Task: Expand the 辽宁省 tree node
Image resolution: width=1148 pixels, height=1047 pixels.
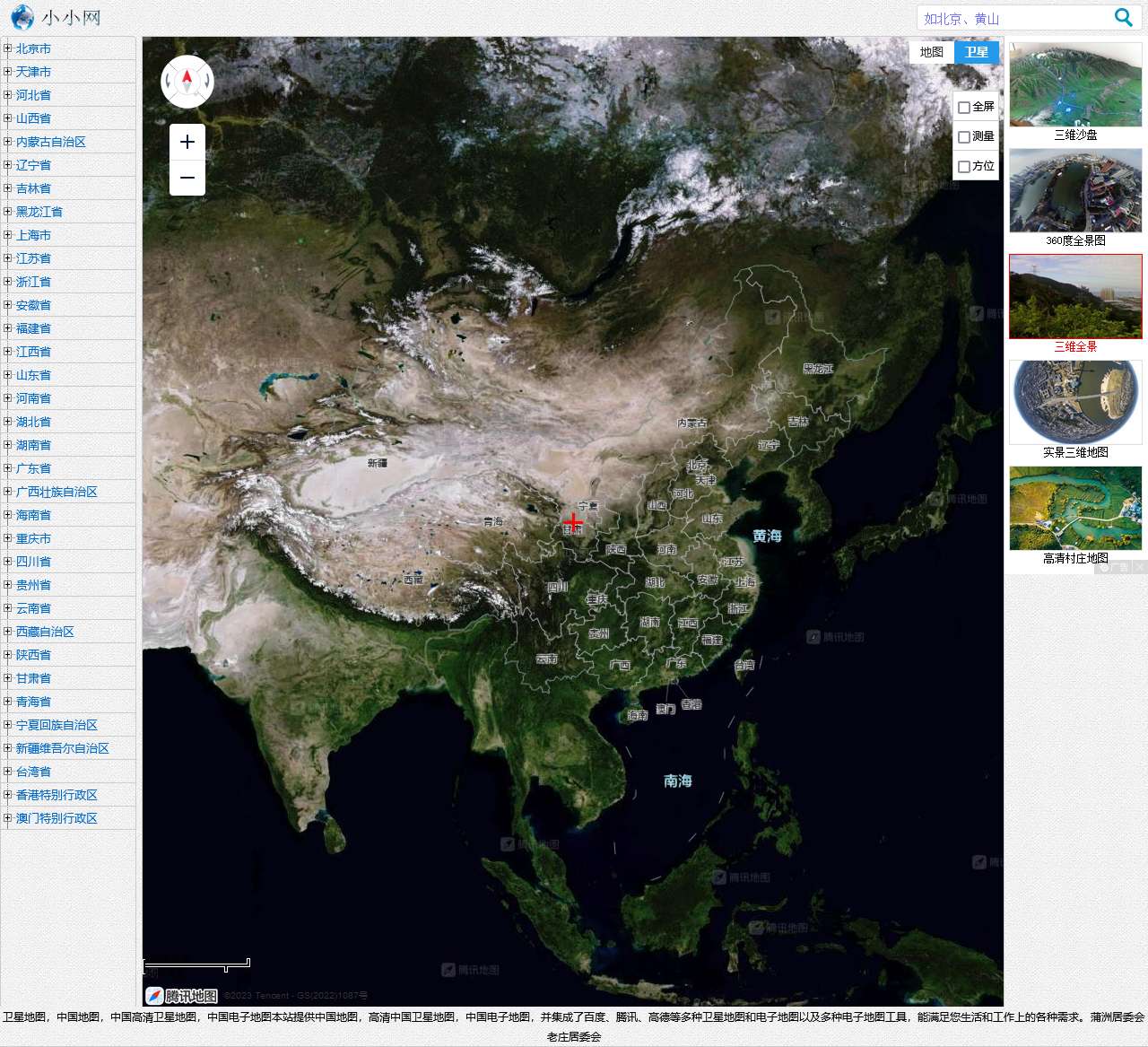Action: coord(7,165)
